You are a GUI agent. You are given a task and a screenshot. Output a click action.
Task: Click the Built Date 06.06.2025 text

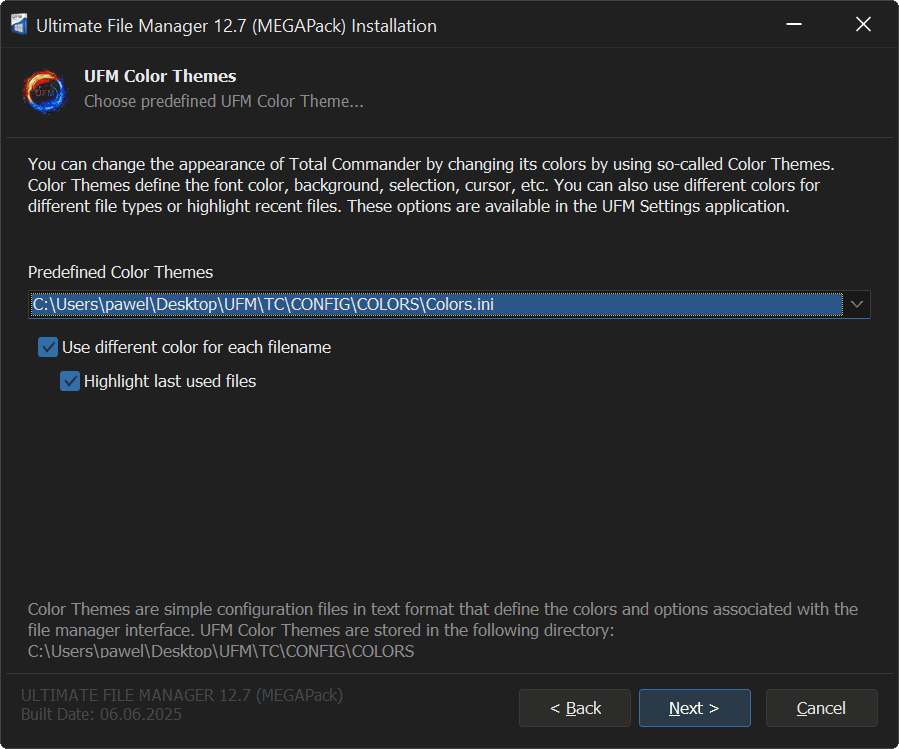[x=101, y=714]
